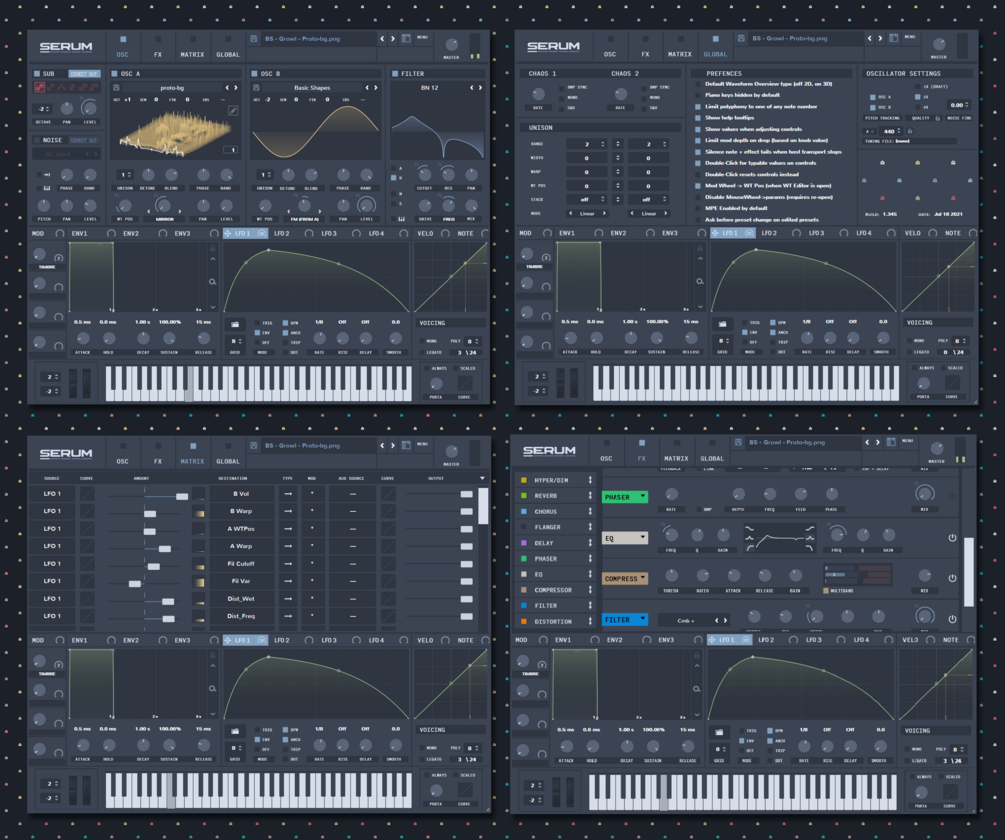Check 'Show help tooltips' preference

click(x=698, y=118)
